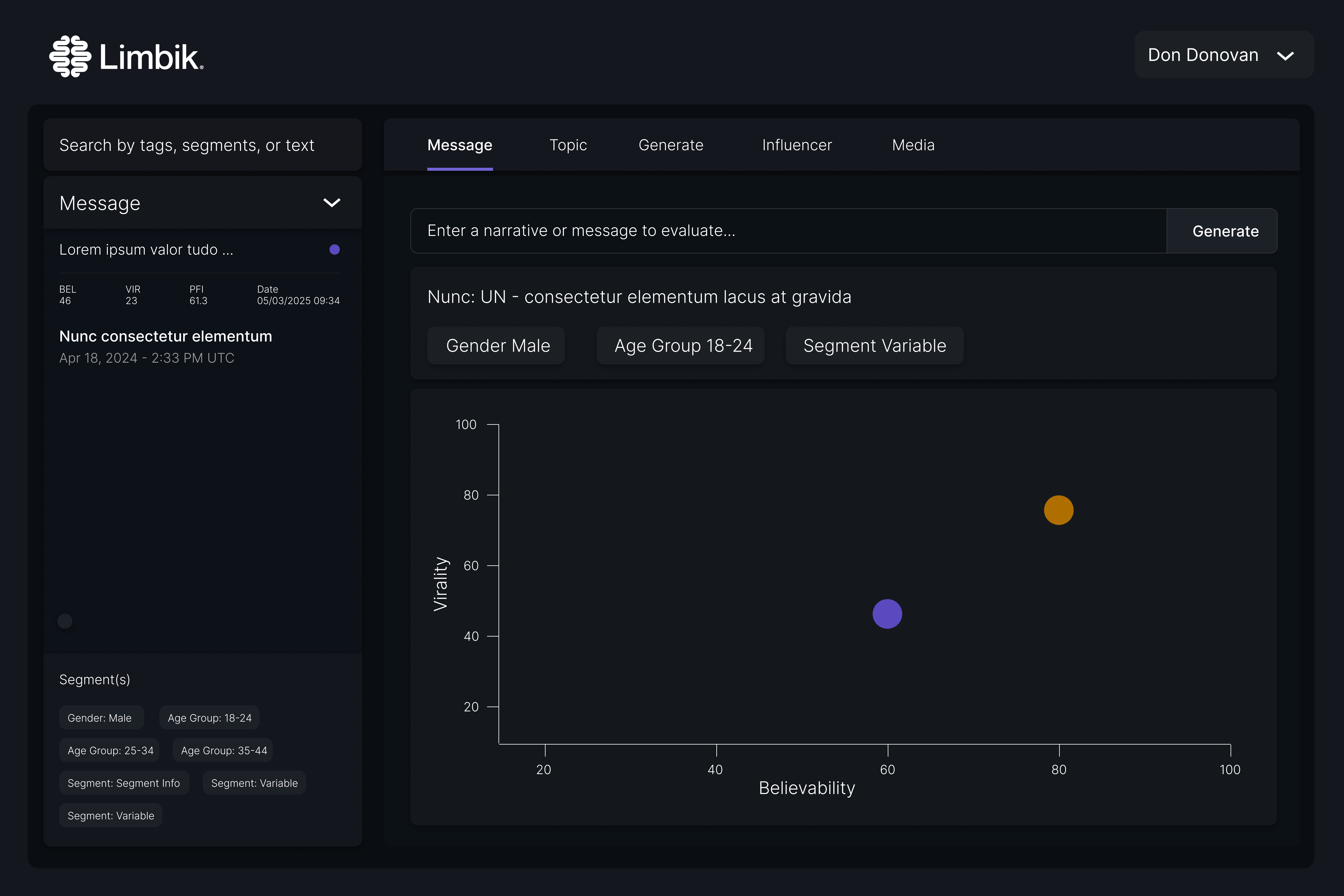Focus the narrative or message input field
Screen dimensions: 1344x896
(787, 231)
